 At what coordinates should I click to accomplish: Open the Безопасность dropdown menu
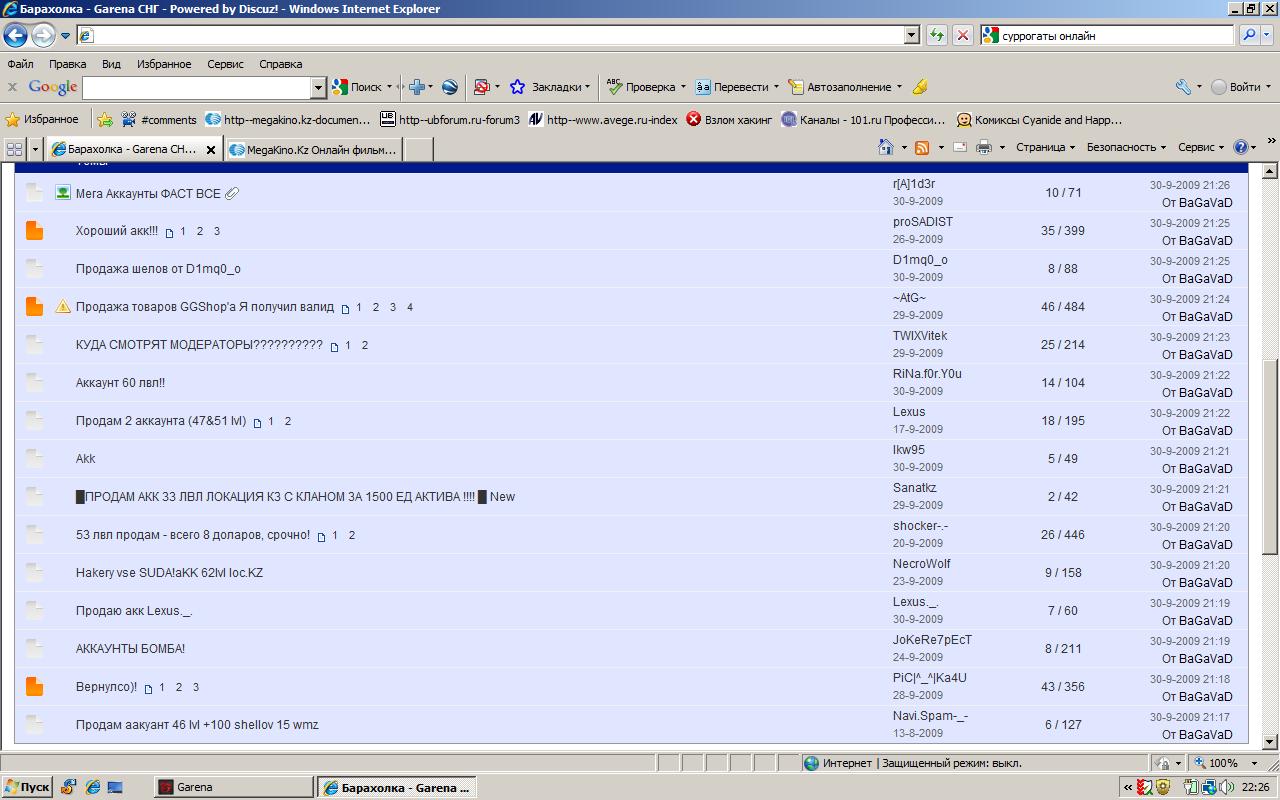pyautogui.click(x=1126, y=147)
